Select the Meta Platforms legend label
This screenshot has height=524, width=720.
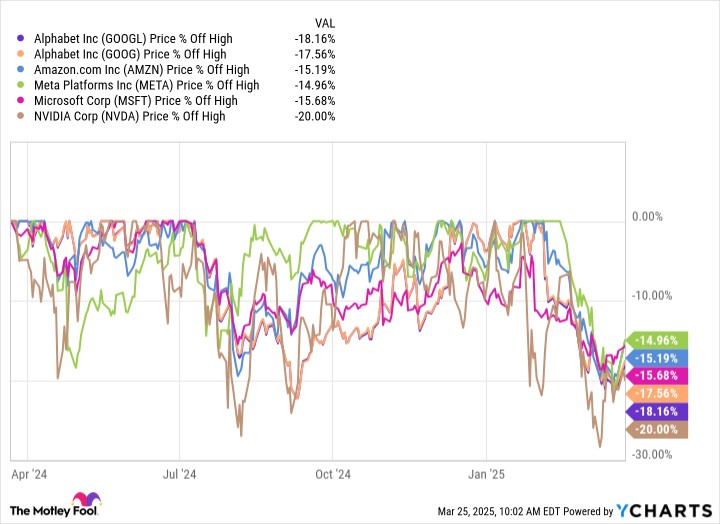[147, 85]
